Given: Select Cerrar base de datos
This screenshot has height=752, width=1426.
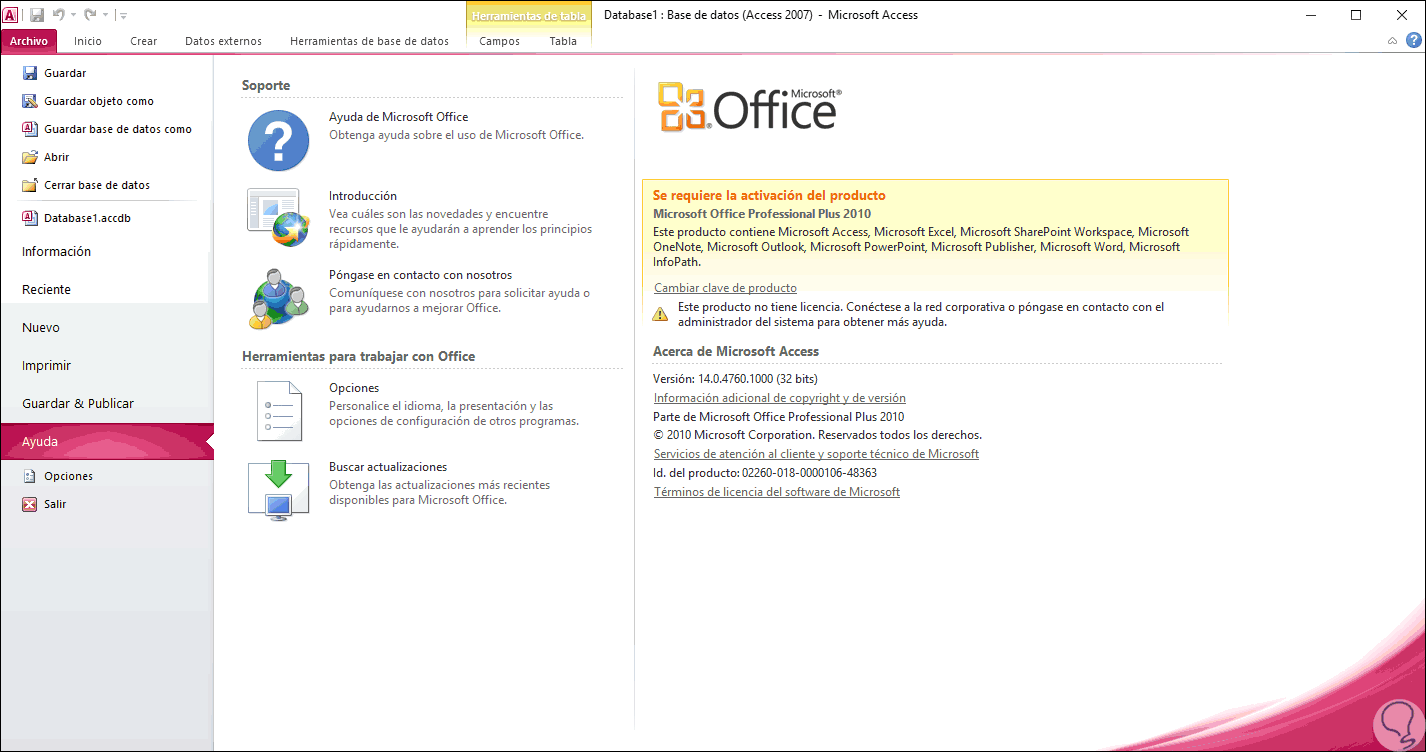Looking at the screenshot, I should click(86, 185).
